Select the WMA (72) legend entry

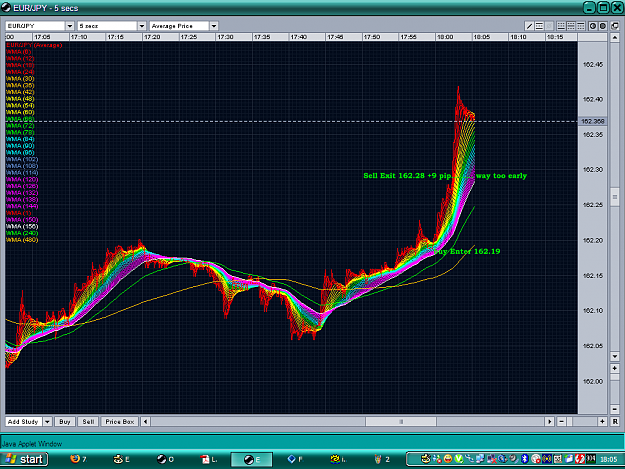[20, 126]
